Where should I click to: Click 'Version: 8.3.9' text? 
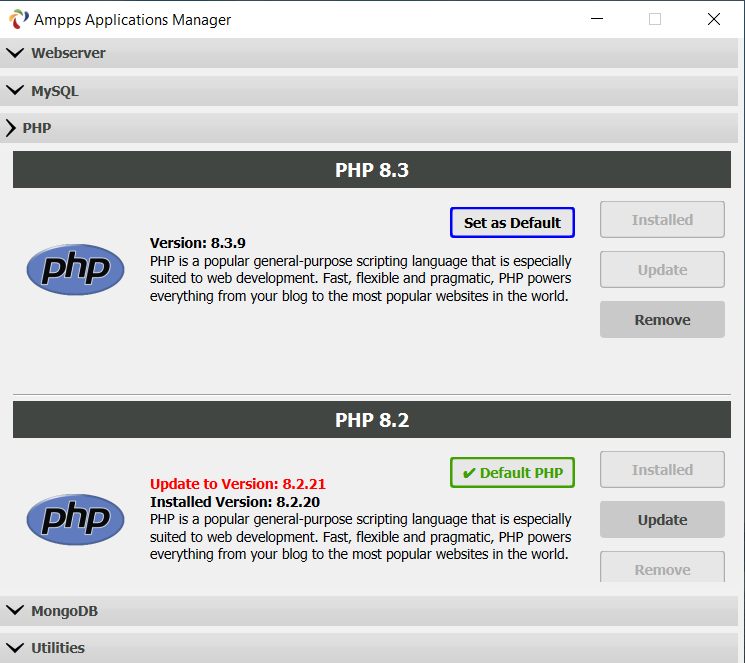[x=198, y=243]
